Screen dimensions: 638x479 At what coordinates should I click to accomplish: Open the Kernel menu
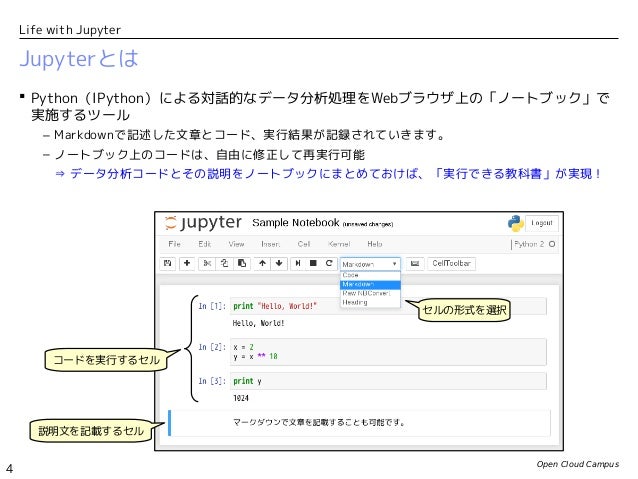[x=339, y=244]
